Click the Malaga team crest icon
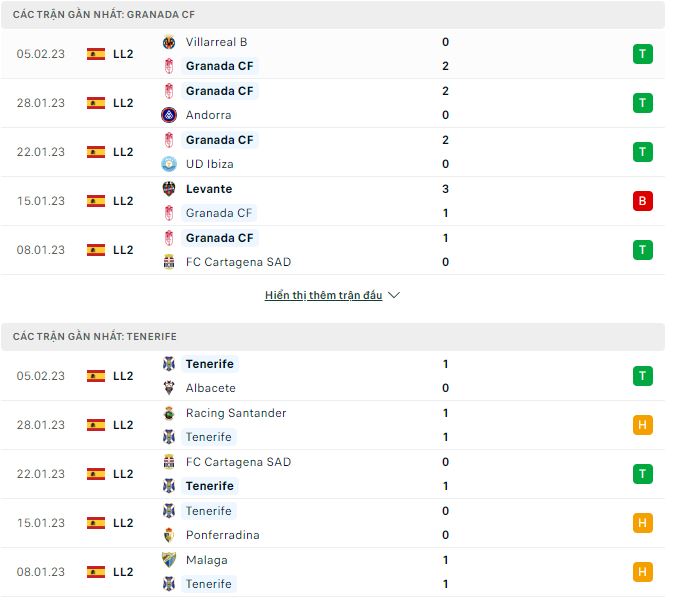The width and height of the screenshot is (674, 602). pos(169,560)
